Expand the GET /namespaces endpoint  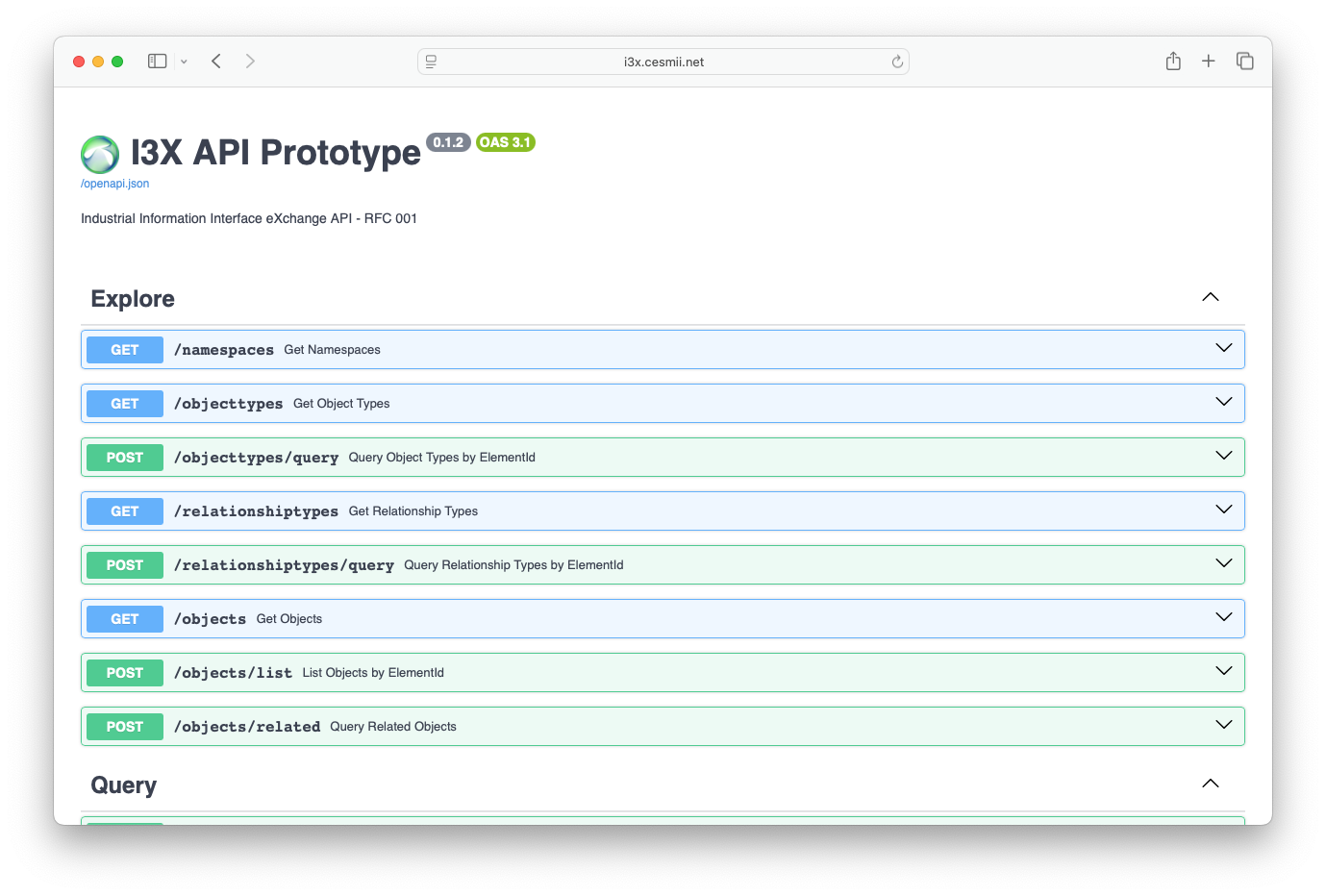[1223, 348]
